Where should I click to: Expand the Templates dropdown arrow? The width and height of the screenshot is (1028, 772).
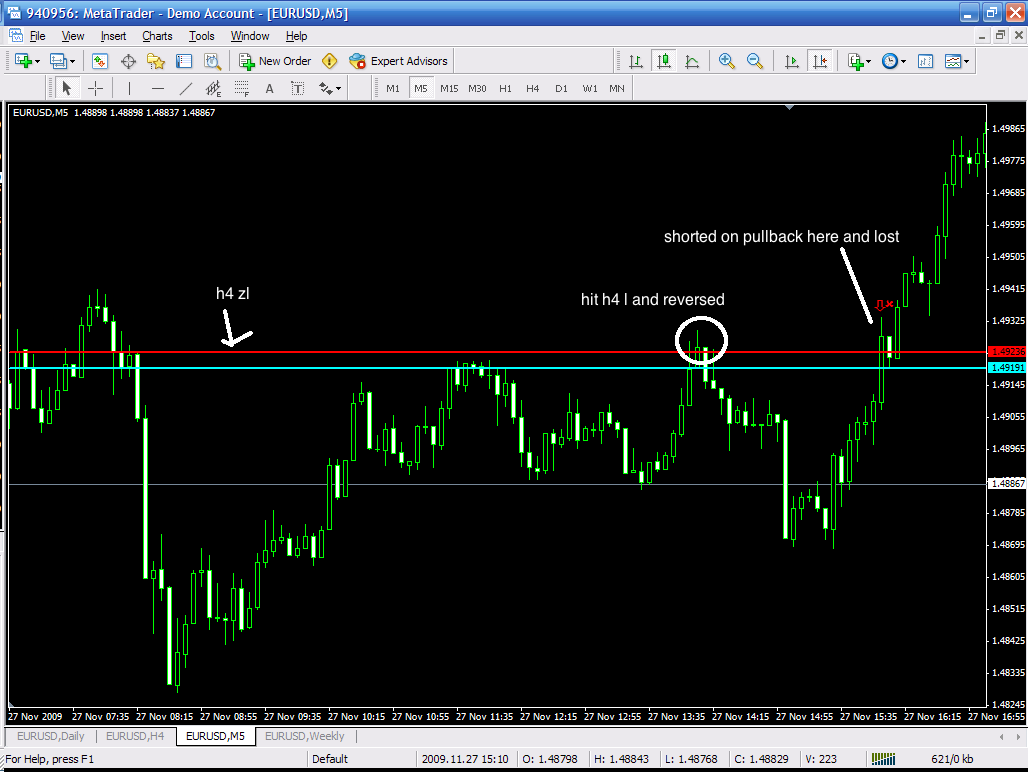(x=966, y=62)
